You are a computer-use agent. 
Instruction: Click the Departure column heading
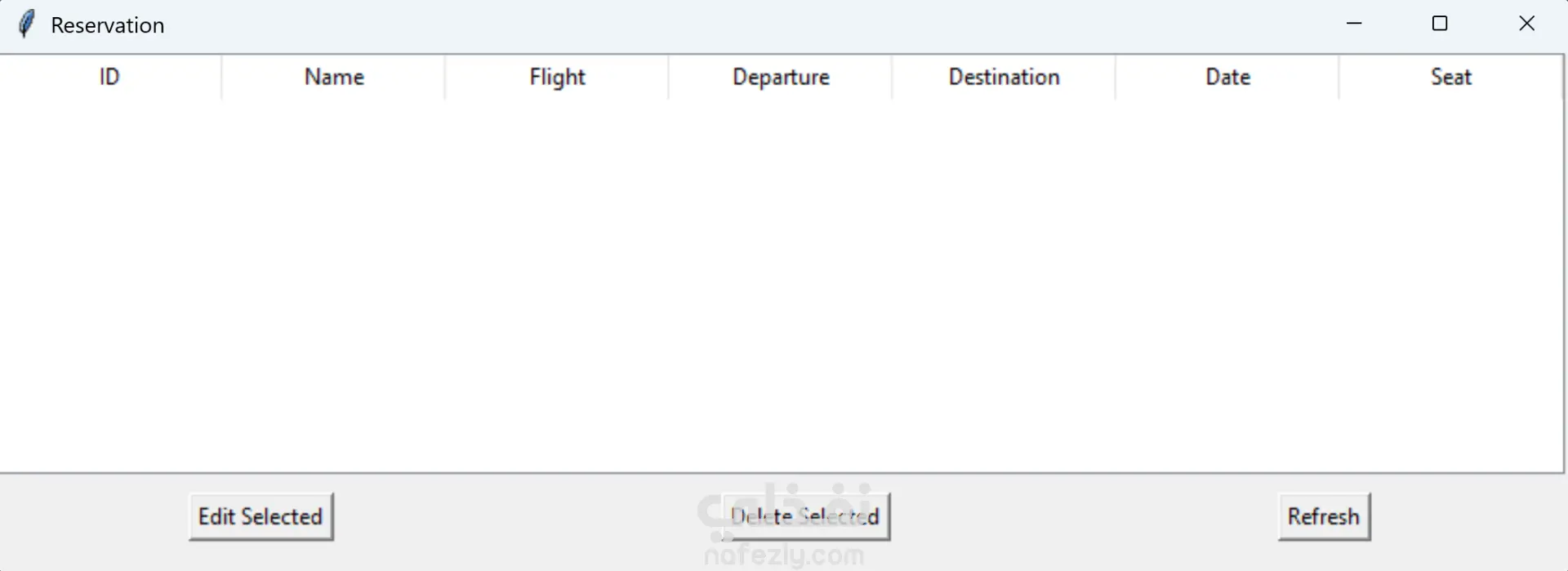(781, 77)
